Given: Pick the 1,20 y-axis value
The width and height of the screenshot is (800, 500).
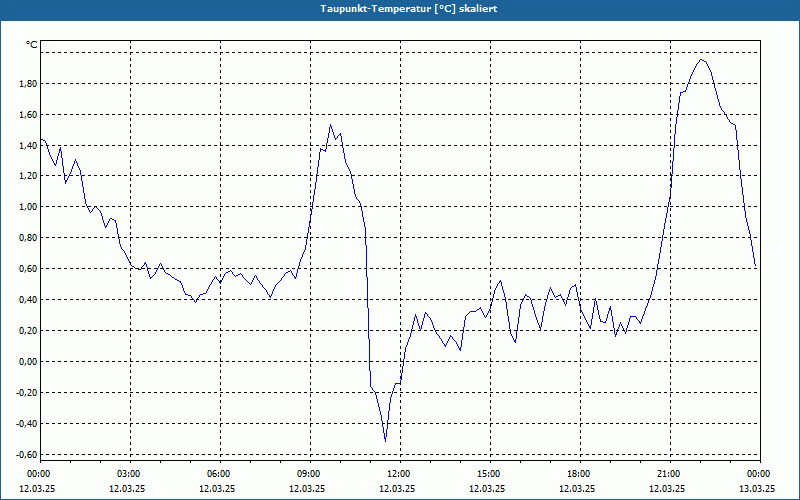Looking at the screenshot, I should coord(28,176).
